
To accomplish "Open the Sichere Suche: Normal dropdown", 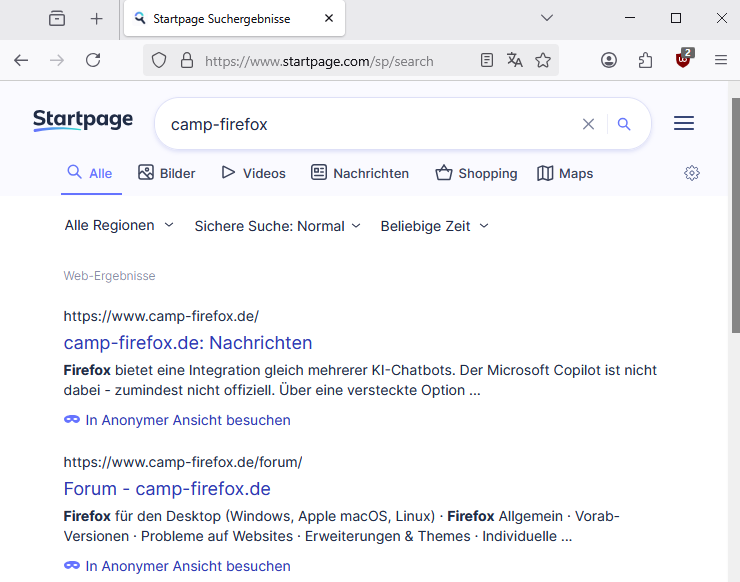I will pyautogui.click(x=277, y=226).
